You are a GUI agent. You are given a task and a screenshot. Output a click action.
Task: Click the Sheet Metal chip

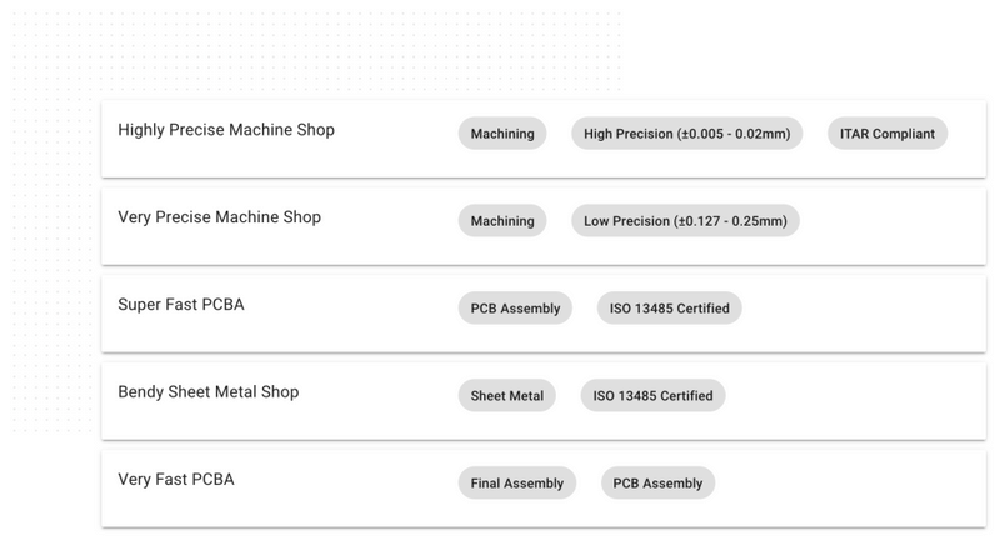pyautogui.click(x=507, y=396)
